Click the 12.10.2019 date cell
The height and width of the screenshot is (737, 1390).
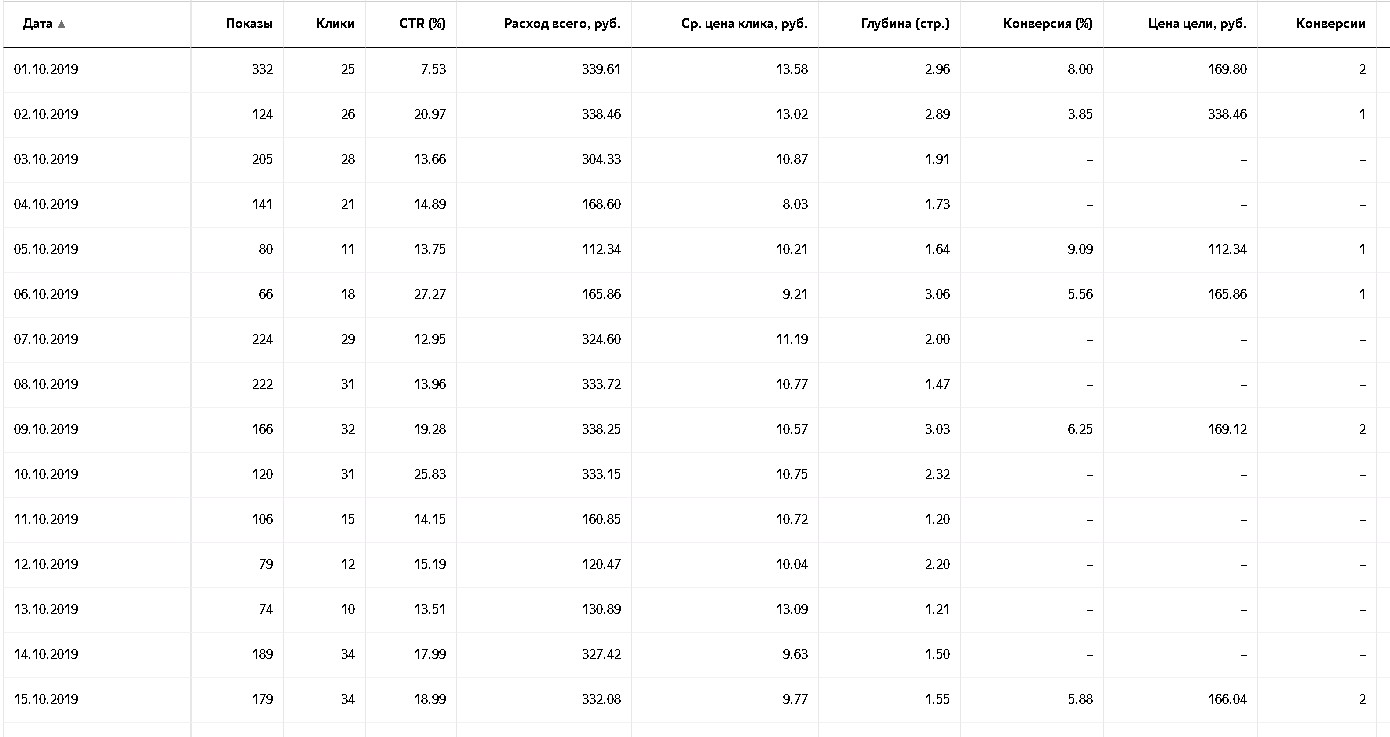(46, 564)
